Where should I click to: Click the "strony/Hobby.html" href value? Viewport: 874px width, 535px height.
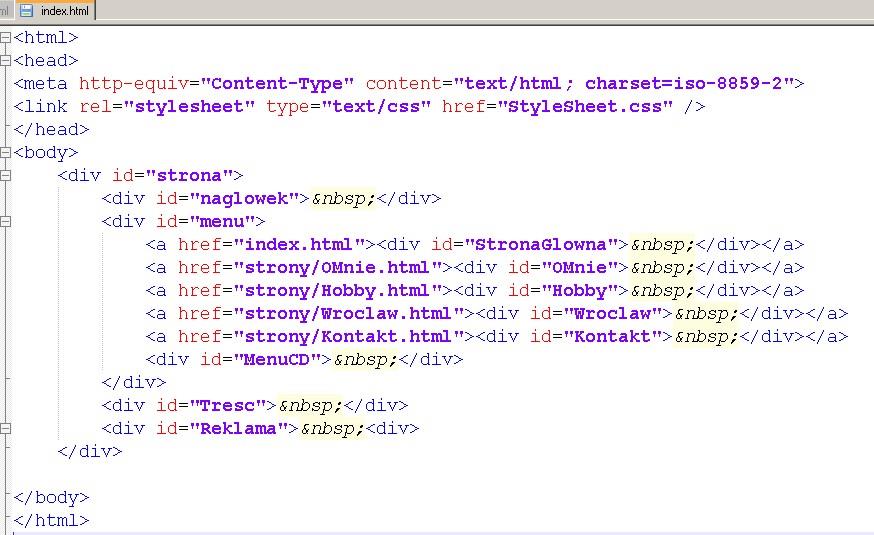pos(337,290)
